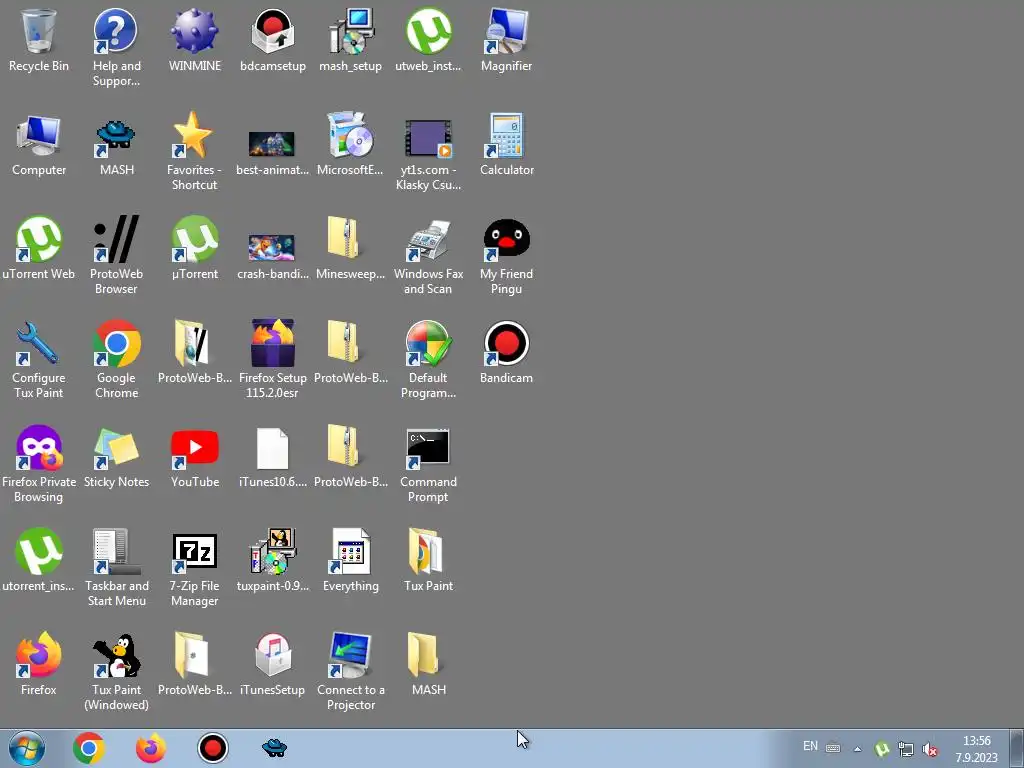The height and width of the screenshot is (768, 1024).
Task: Click the uTorrent tray icon
Action: coord(882,748)
